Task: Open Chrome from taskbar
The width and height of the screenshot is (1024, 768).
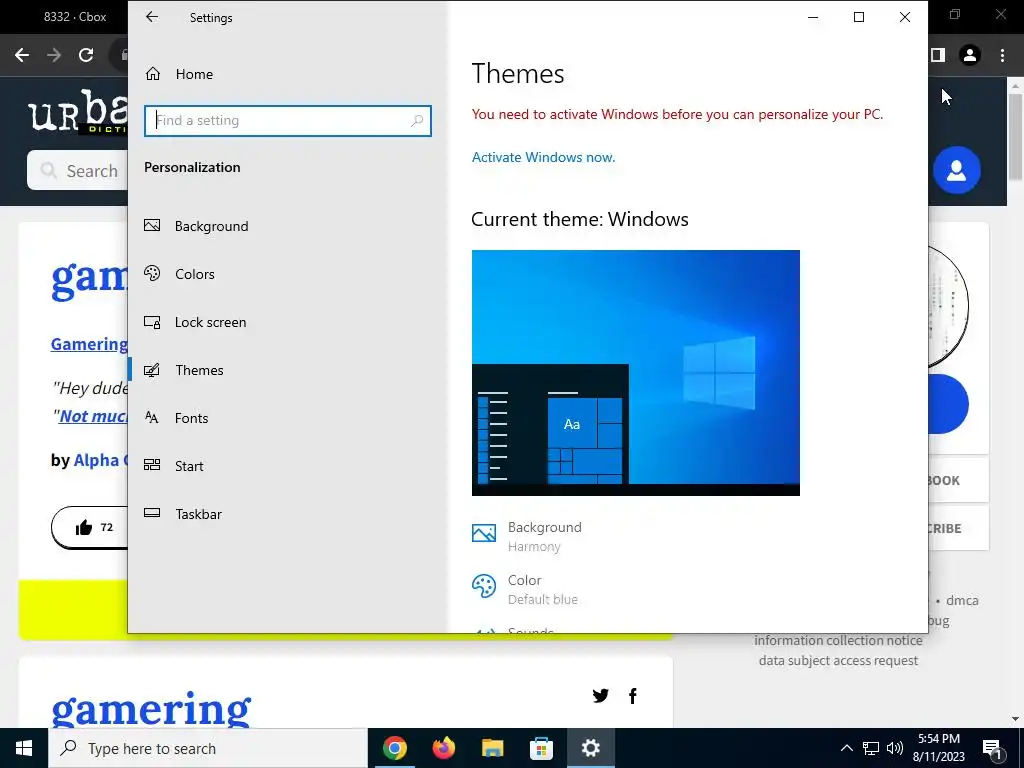Action: click(x=395, y=748)
